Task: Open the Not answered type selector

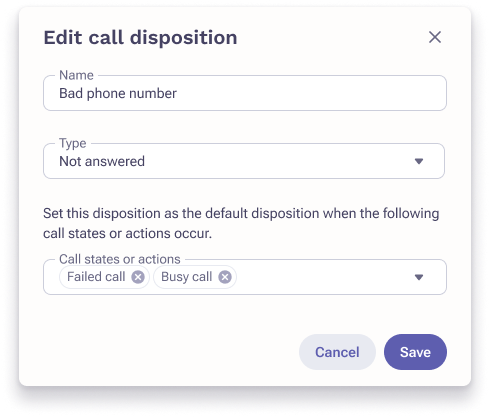Action: (x=244, y=161)
